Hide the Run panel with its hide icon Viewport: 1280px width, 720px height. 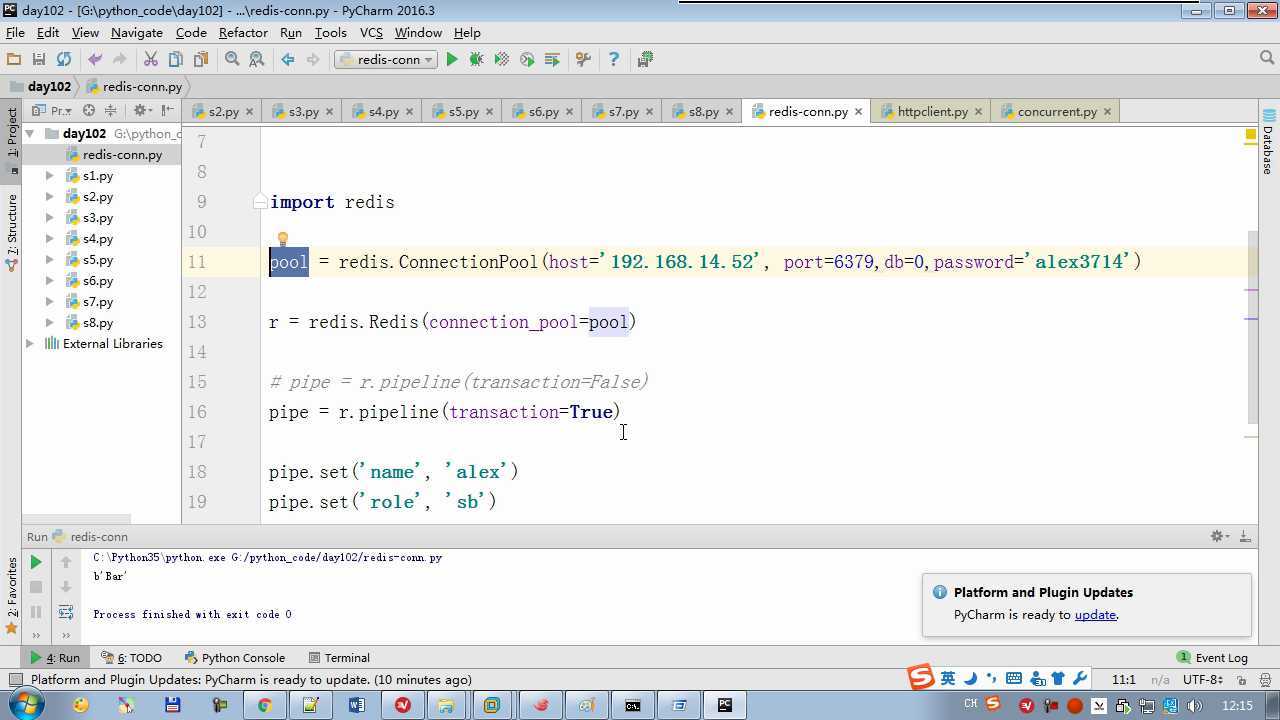[1245, 537]
